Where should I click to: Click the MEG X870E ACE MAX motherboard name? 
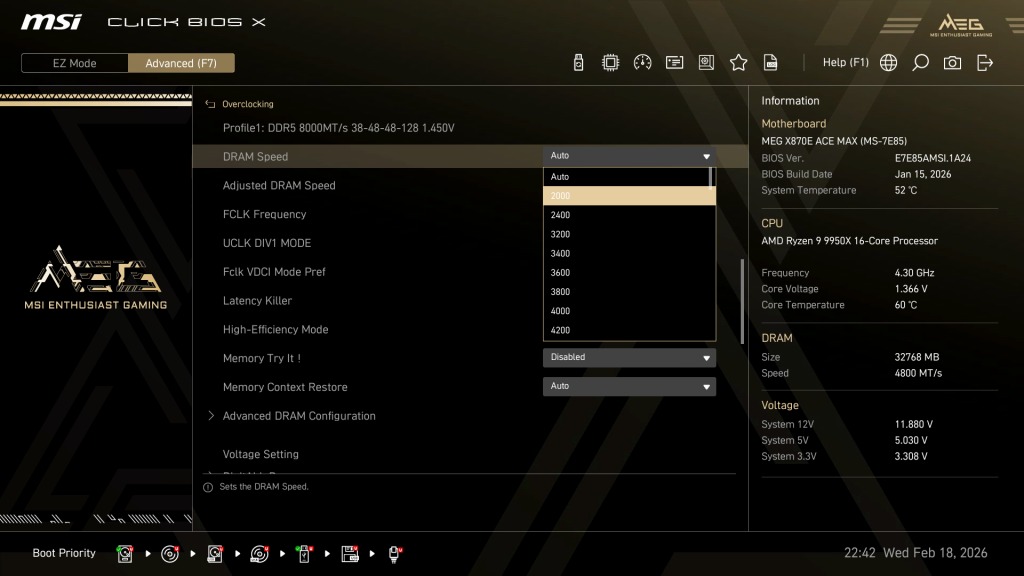coord(833,141)
